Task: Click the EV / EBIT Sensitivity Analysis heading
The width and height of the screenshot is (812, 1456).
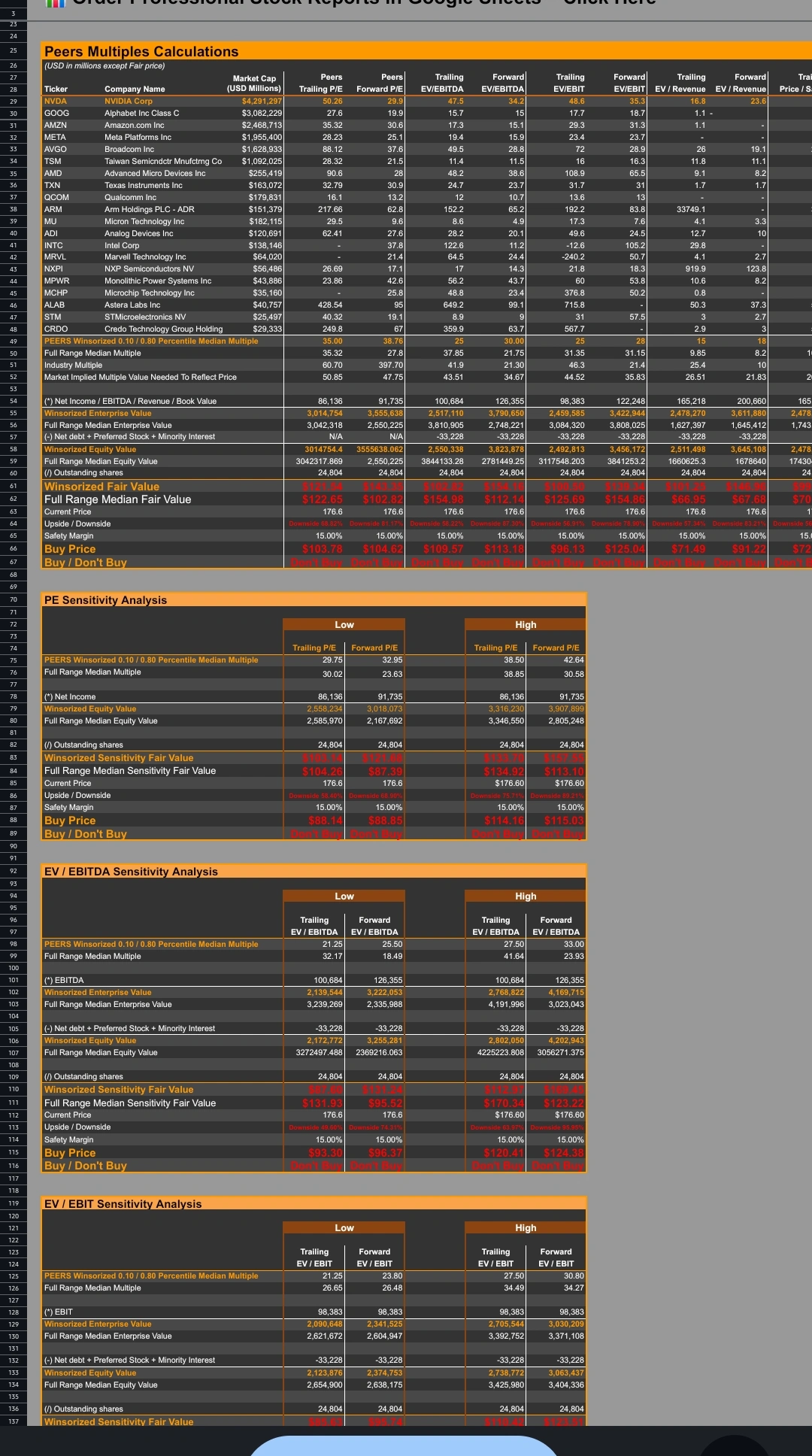Action: [x=123, y=1204]
